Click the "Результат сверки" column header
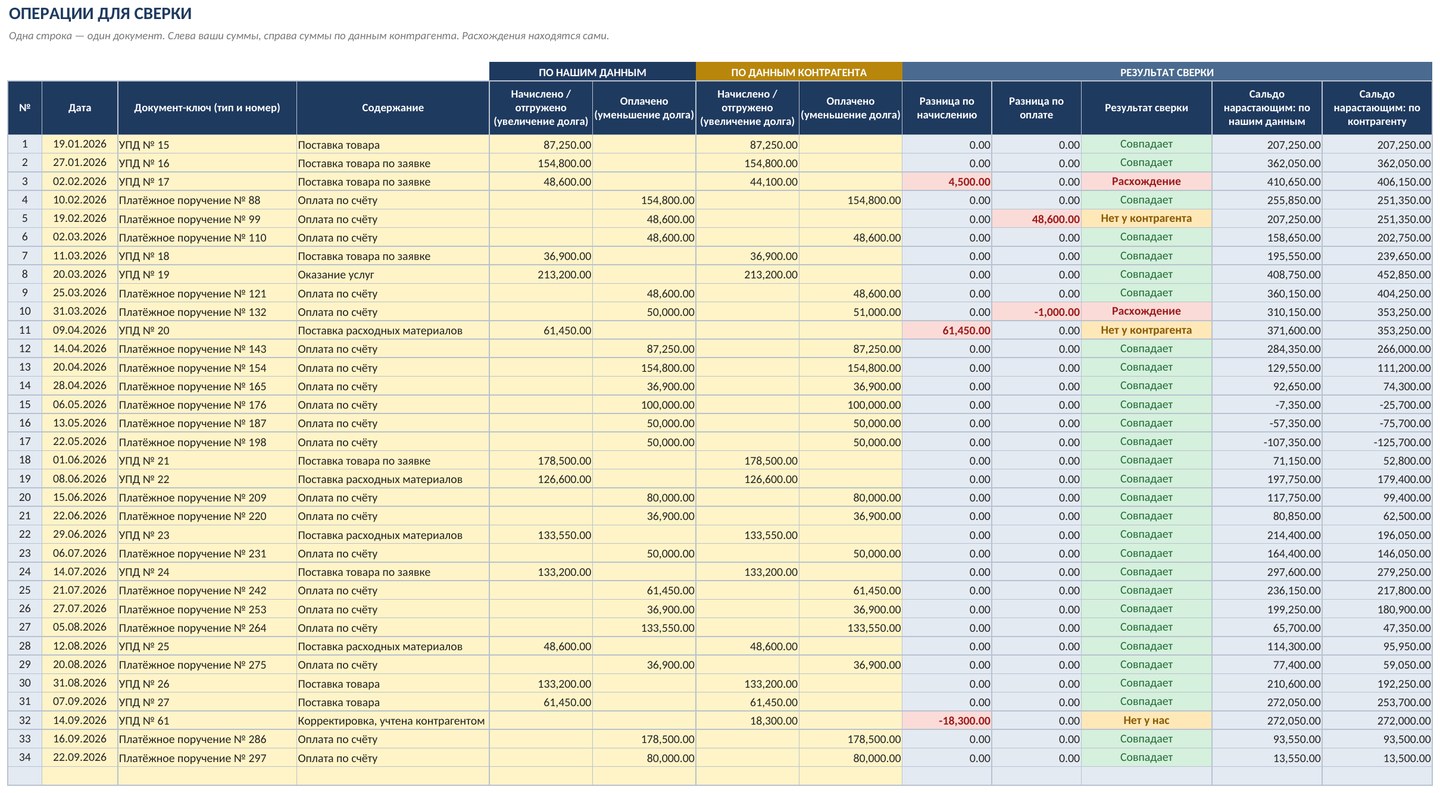The width and height of the screenshot is (1440, 793). tap(1146, 108)
